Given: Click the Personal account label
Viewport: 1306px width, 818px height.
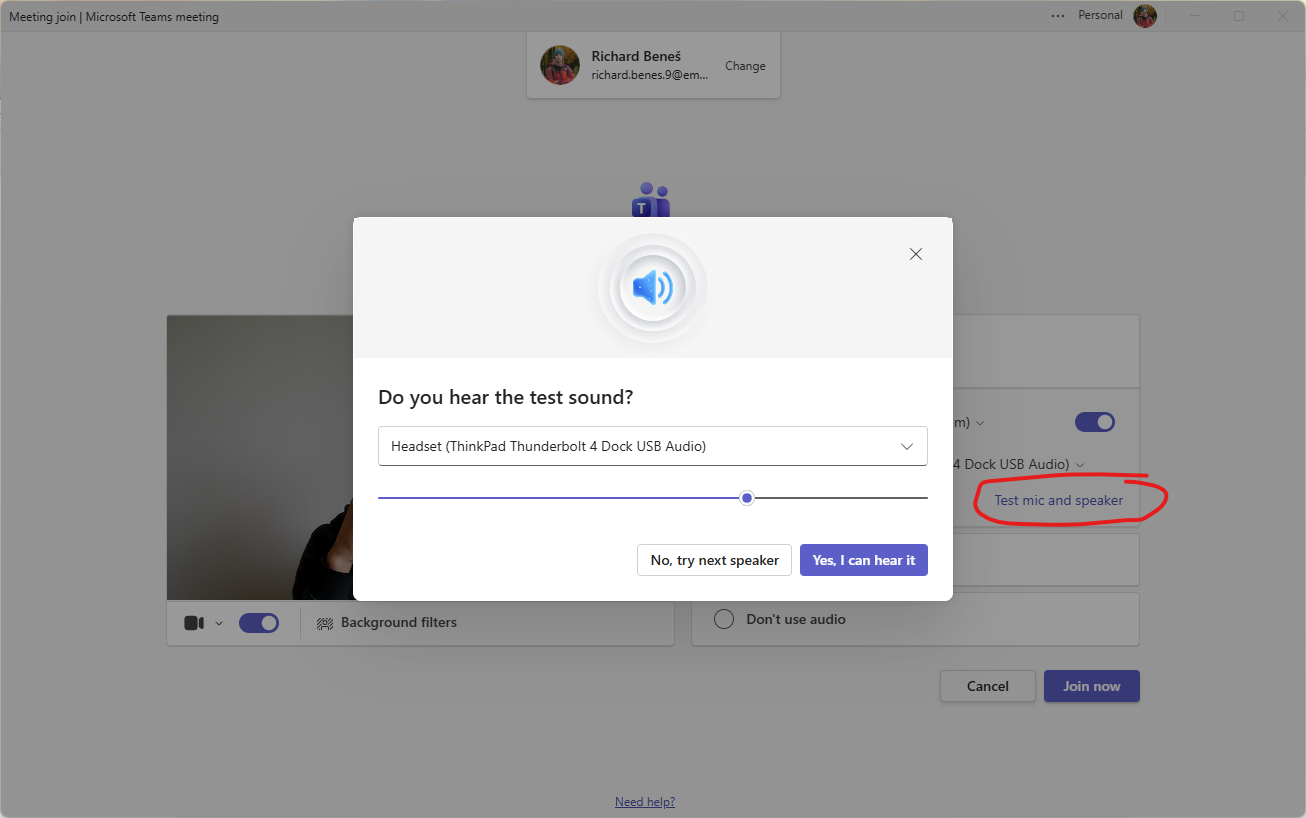Looking at the screenshot, I should (1100, 16).
